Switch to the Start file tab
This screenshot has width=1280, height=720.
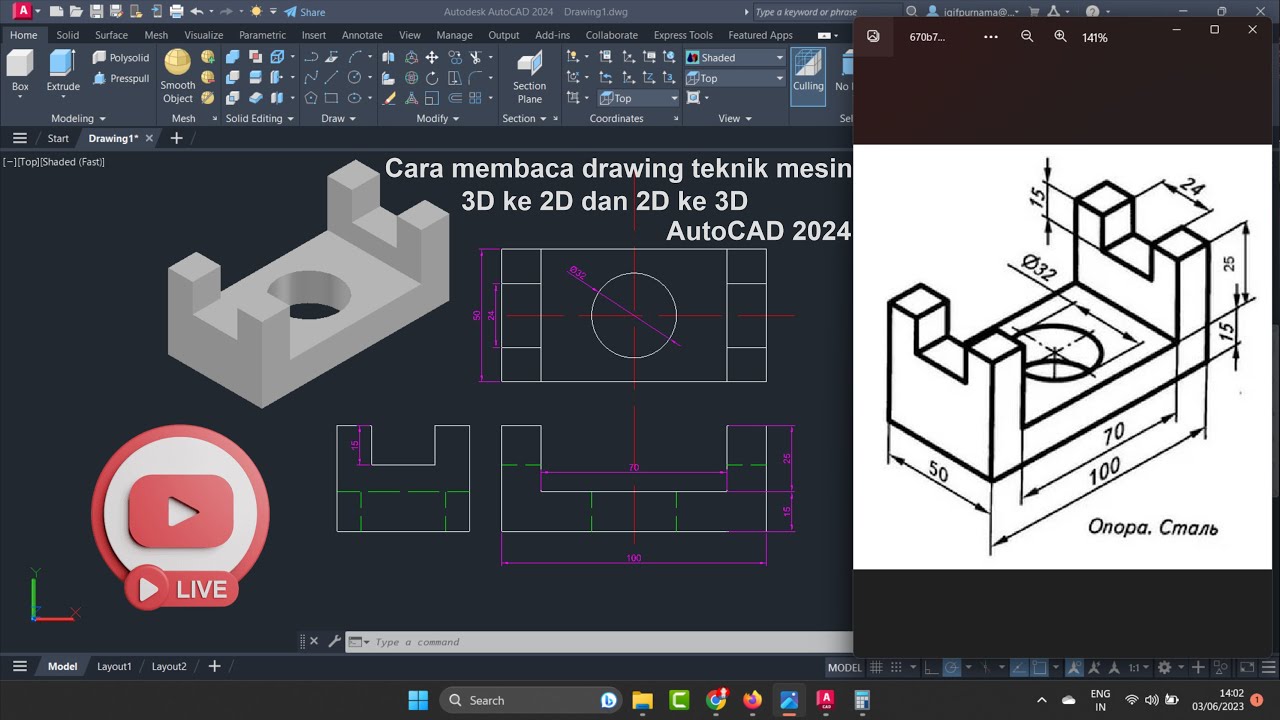coord(58,138)
